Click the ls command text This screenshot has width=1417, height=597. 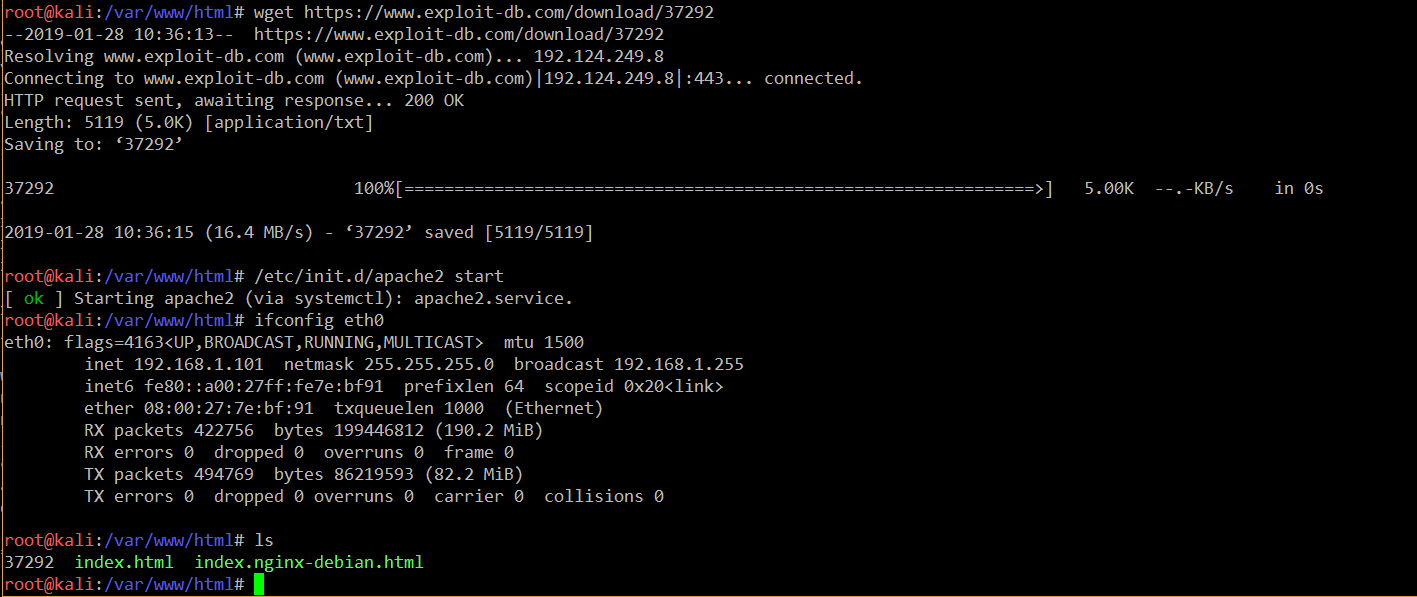[x=264, y=540]
